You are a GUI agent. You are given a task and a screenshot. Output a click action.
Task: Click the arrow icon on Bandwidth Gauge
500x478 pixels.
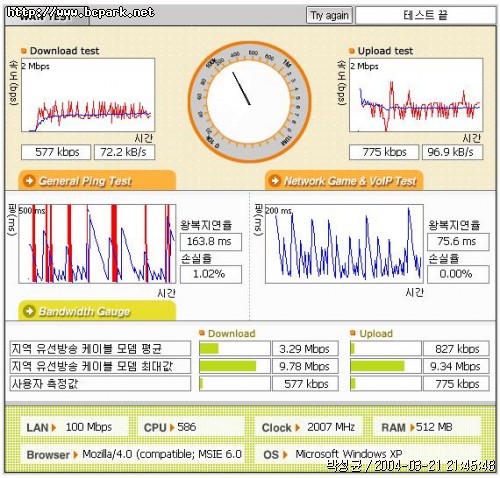29,311
